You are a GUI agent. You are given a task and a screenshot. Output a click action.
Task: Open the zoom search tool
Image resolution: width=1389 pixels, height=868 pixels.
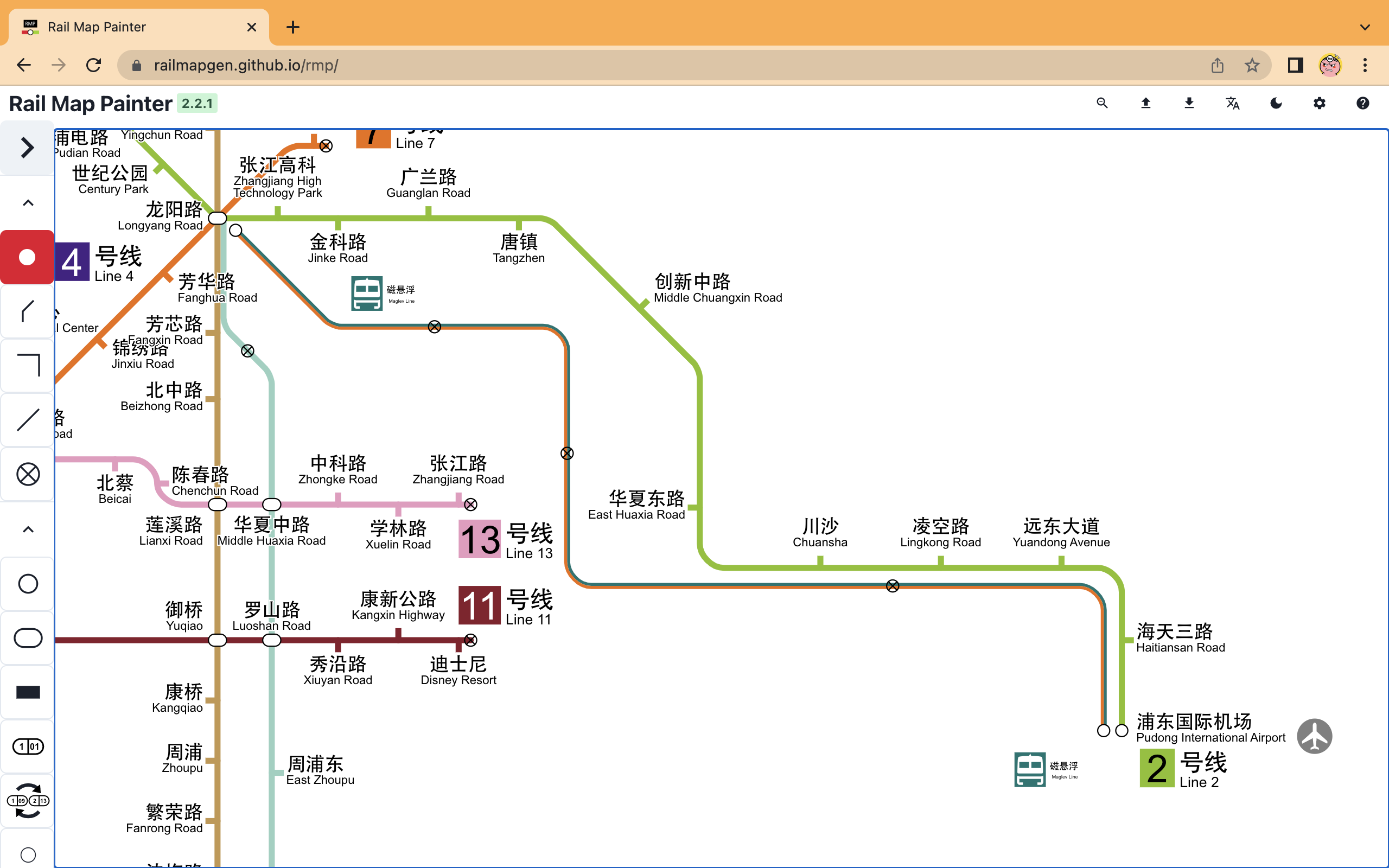tap(1102, 103)
